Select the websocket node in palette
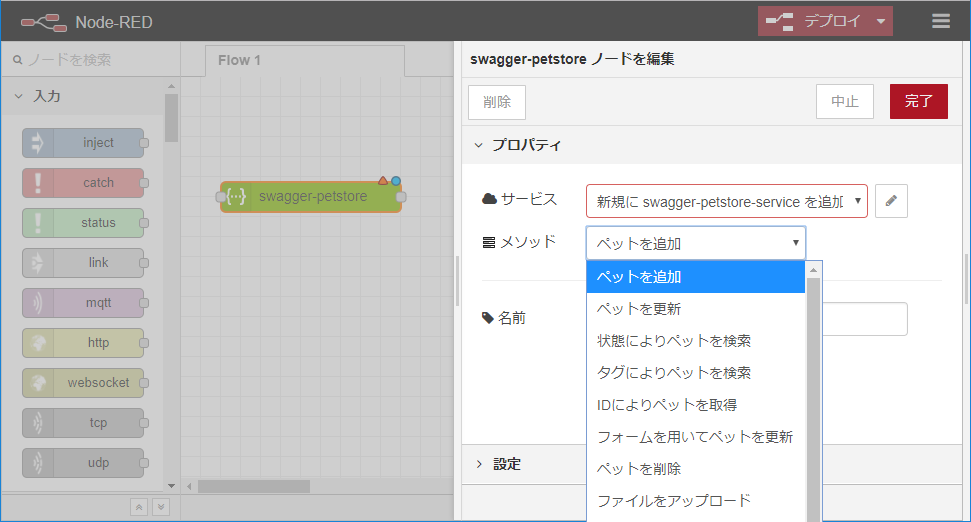Image resolution: width=971 pixels, height=522 pixels. coord(83,383)
